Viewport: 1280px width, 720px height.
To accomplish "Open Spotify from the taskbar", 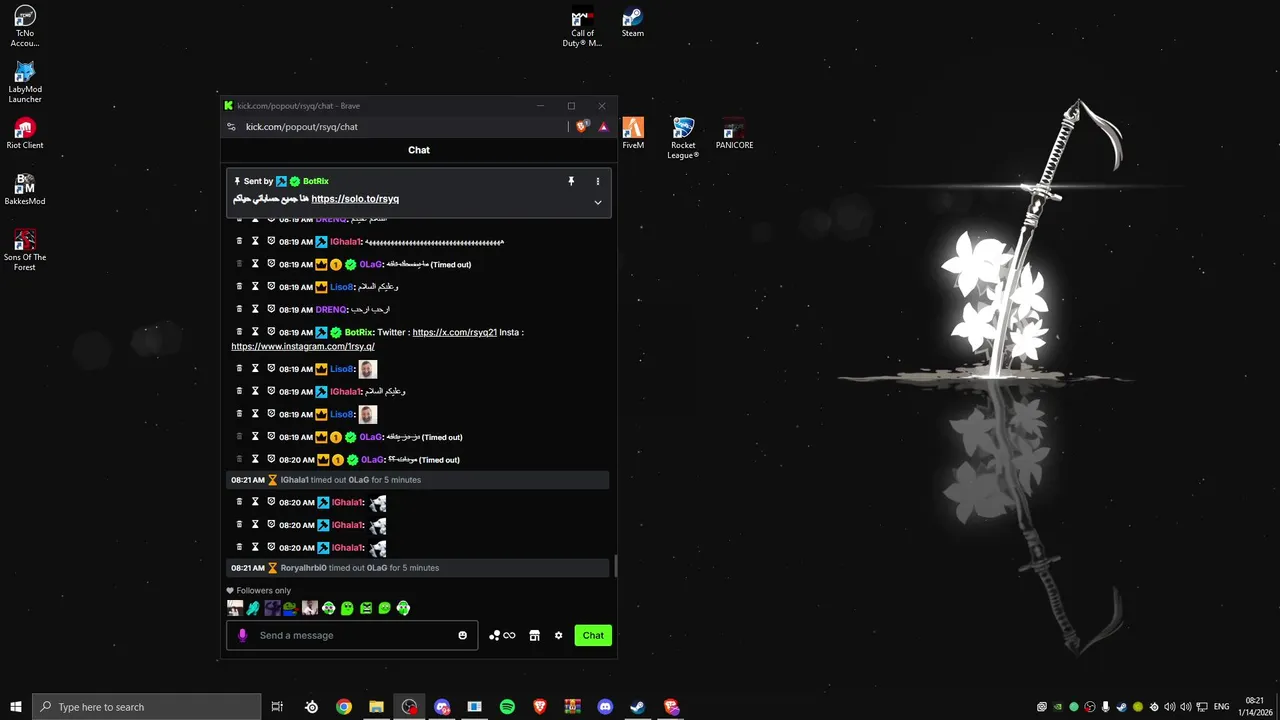I will point(507,707).
